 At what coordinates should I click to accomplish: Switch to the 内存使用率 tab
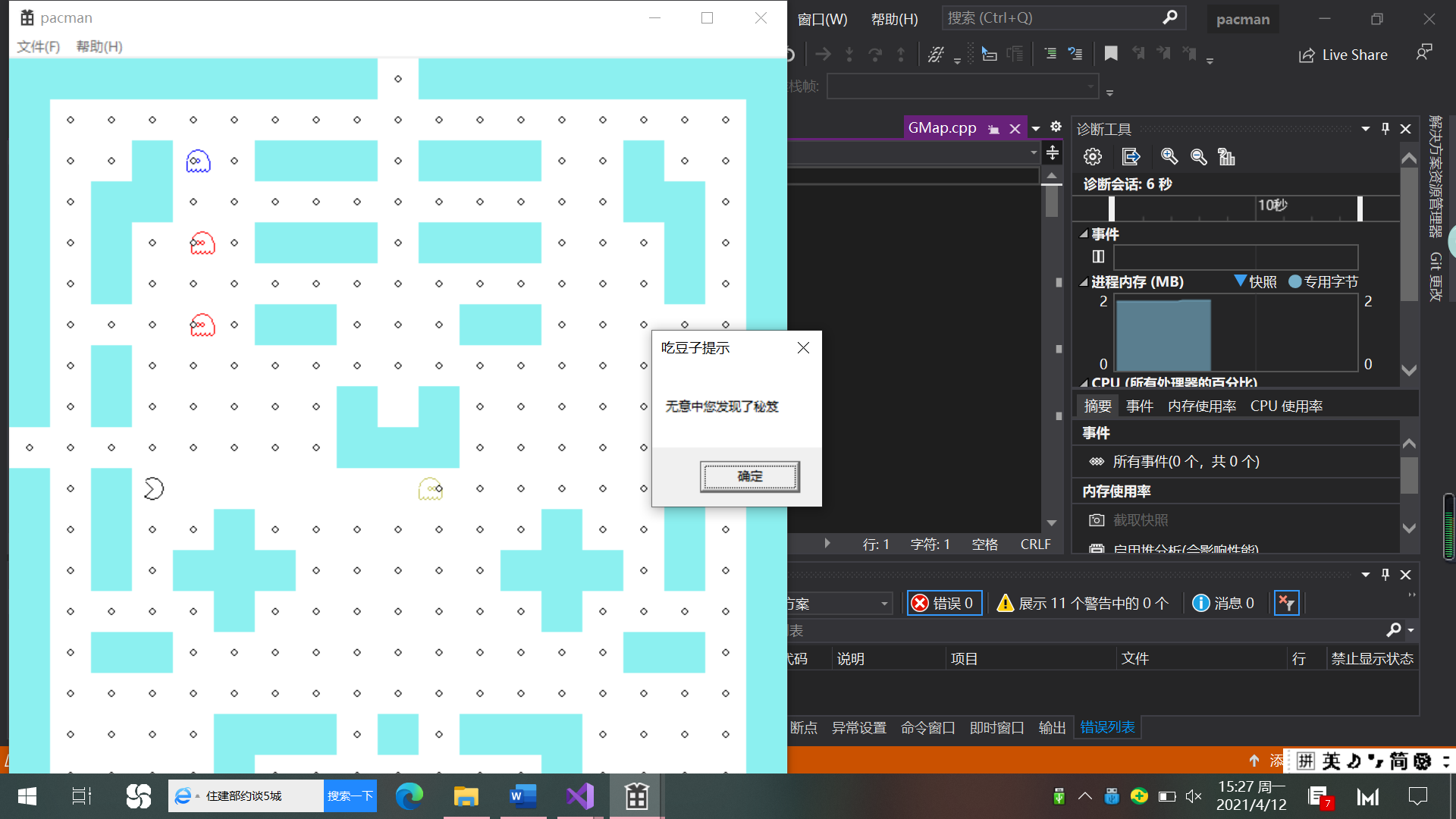[1202, 406]
